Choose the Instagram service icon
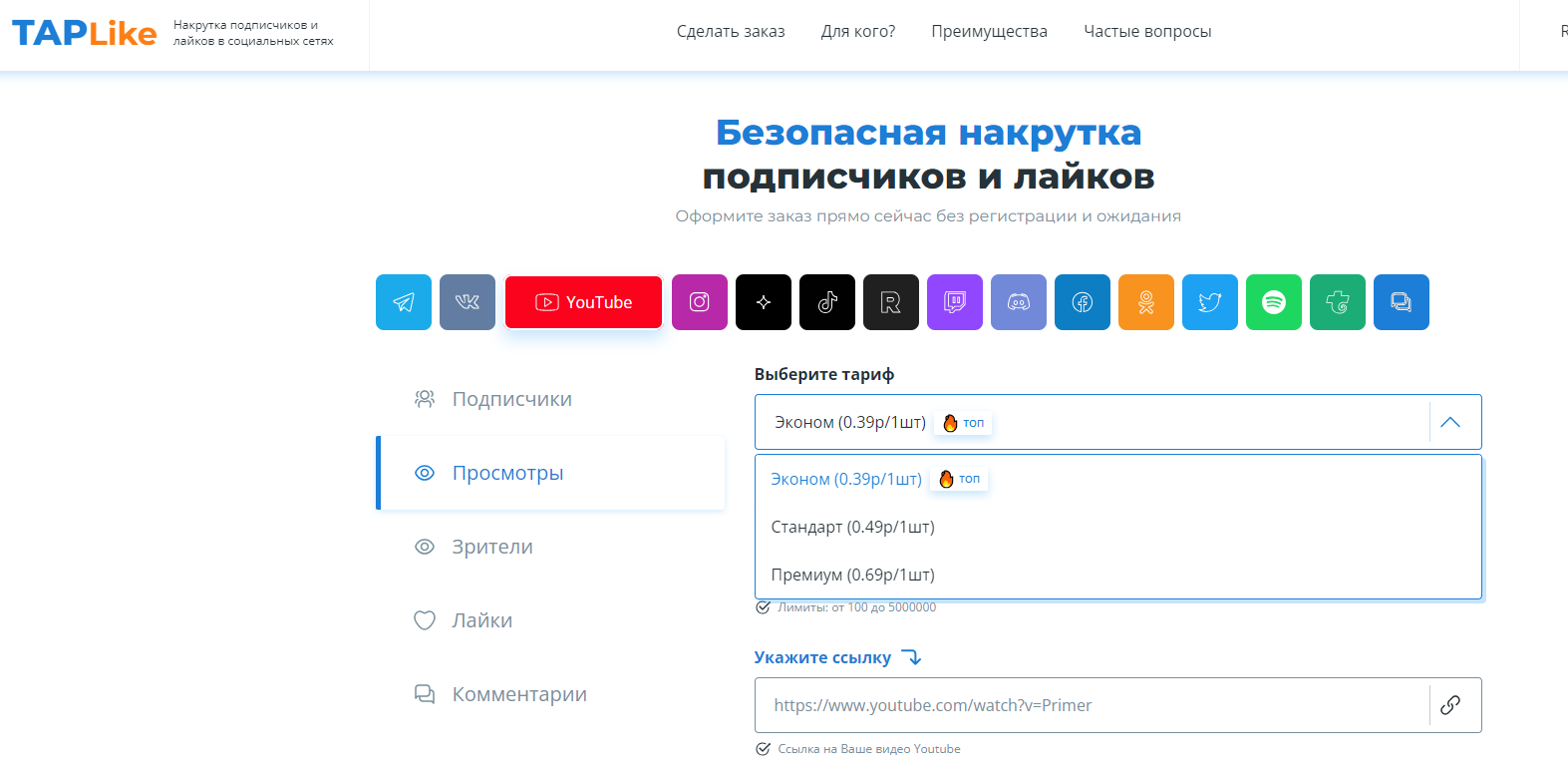The width and height of the screenshot is (1568, 777). pos(700,302)
